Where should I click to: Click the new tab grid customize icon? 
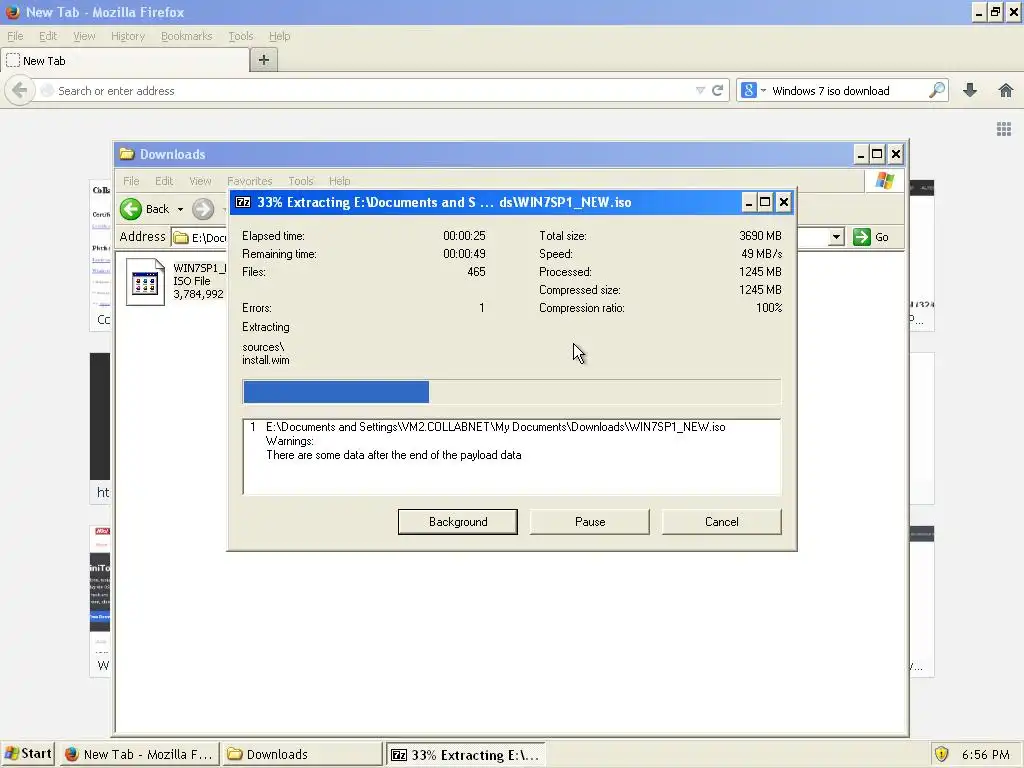pyautogui.click(x=1004, y=129)
